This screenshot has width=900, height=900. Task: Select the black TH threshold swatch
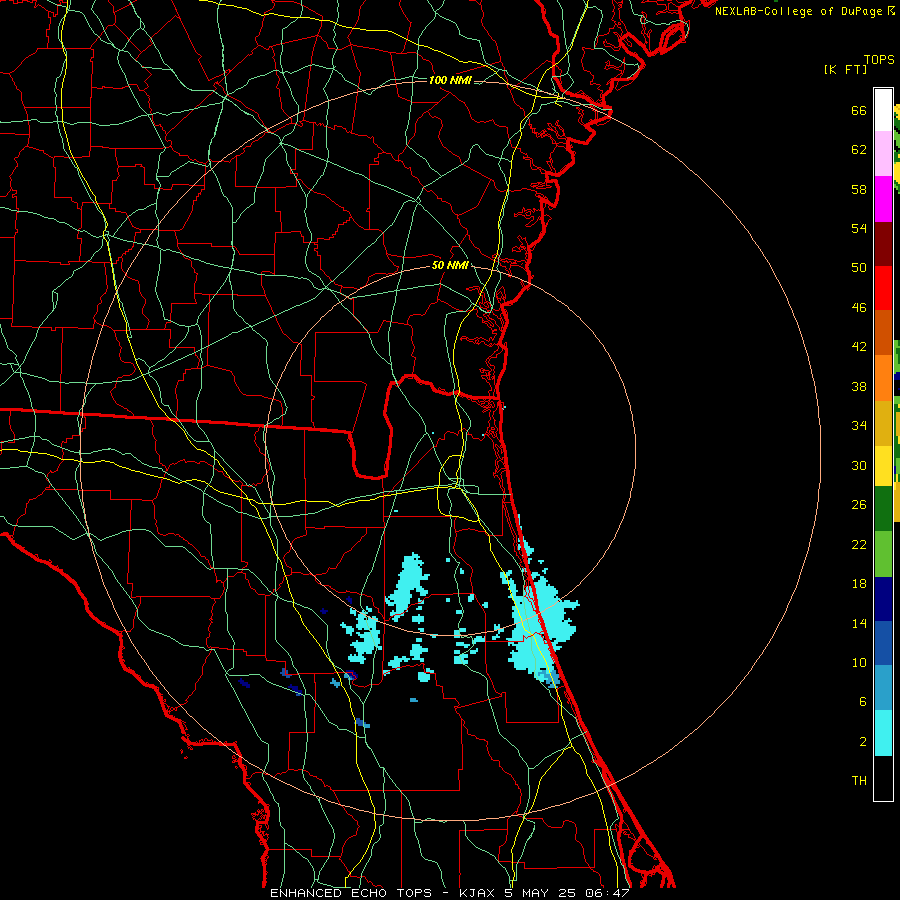click(883, 778)
